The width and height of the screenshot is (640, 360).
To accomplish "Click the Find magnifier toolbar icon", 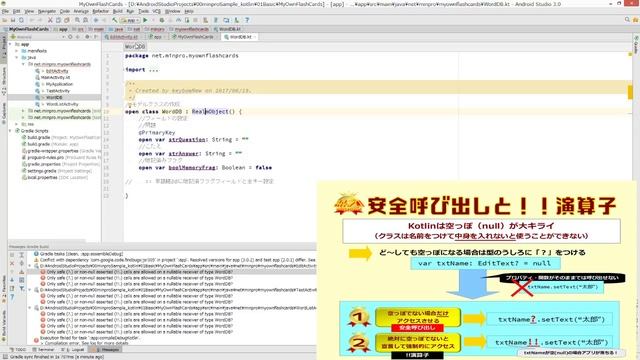I will [x=77, y=20].
